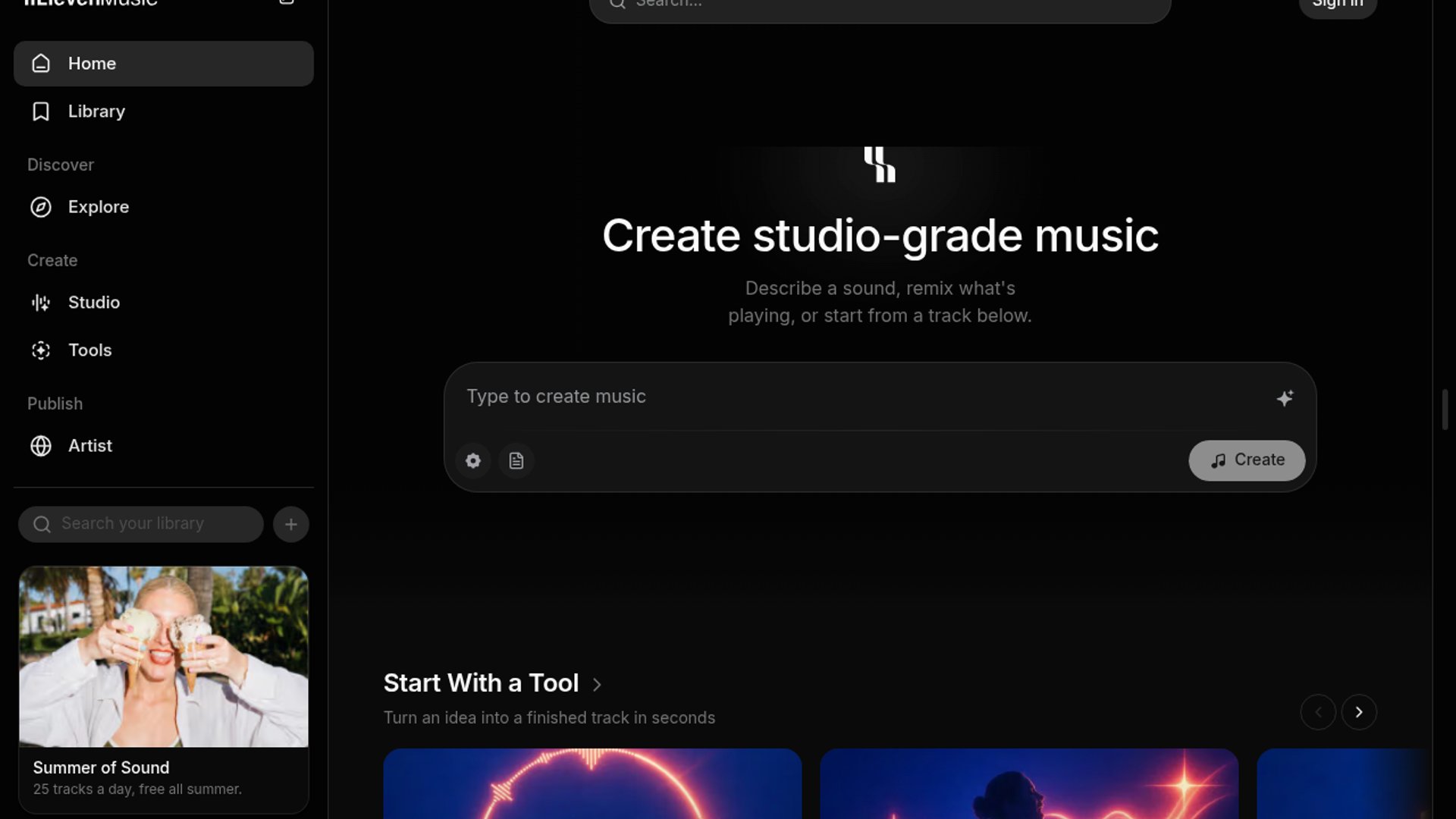Open Library in the sidebar

click(163, 111)
